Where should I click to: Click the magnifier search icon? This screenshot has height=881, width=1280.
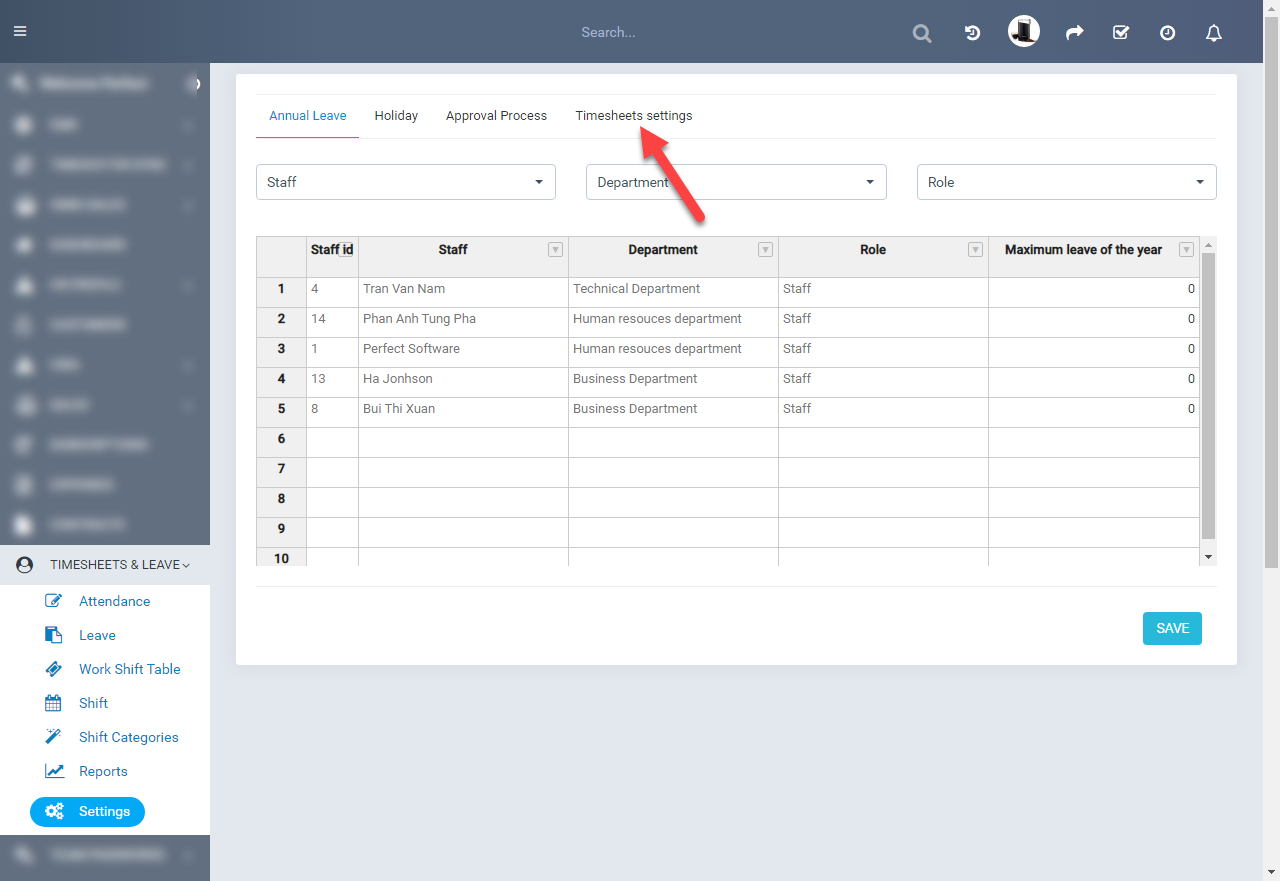coord(922,33)
